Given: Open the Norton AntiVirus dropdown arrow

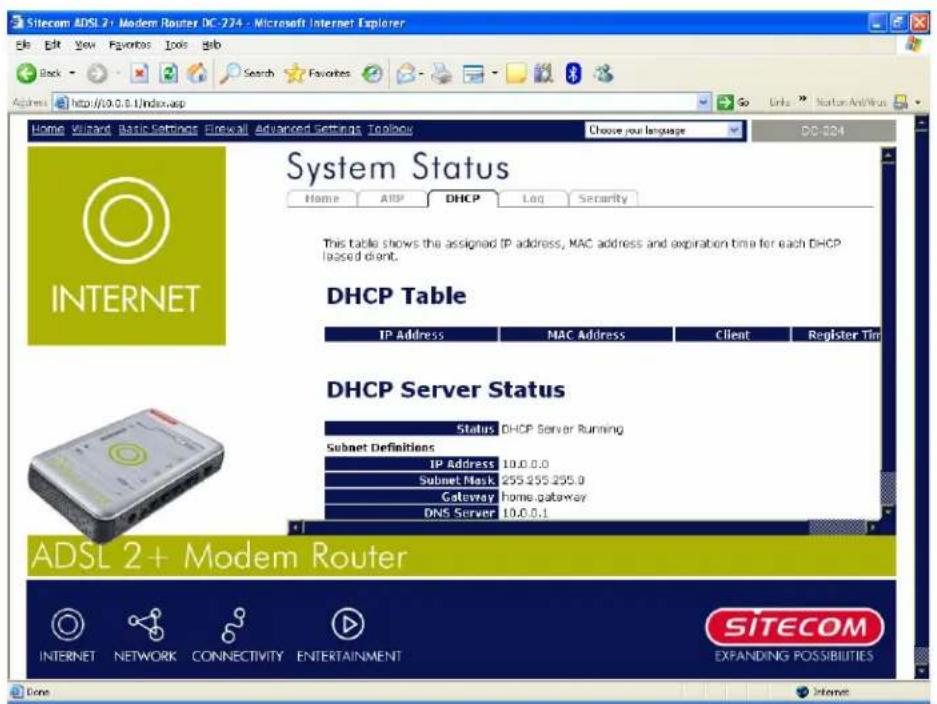Looking at the screenshot, I should pos(918,103).
